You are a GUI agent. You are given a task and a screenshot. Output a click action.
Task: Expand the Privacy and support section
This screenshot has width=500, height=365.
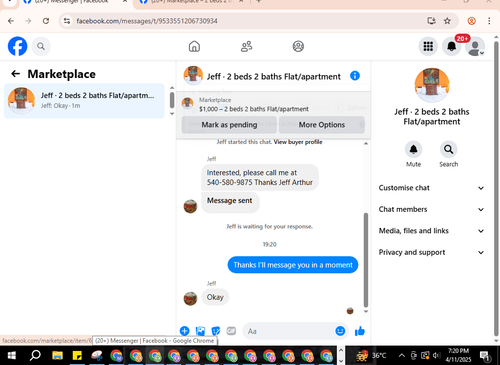point(431,252)
